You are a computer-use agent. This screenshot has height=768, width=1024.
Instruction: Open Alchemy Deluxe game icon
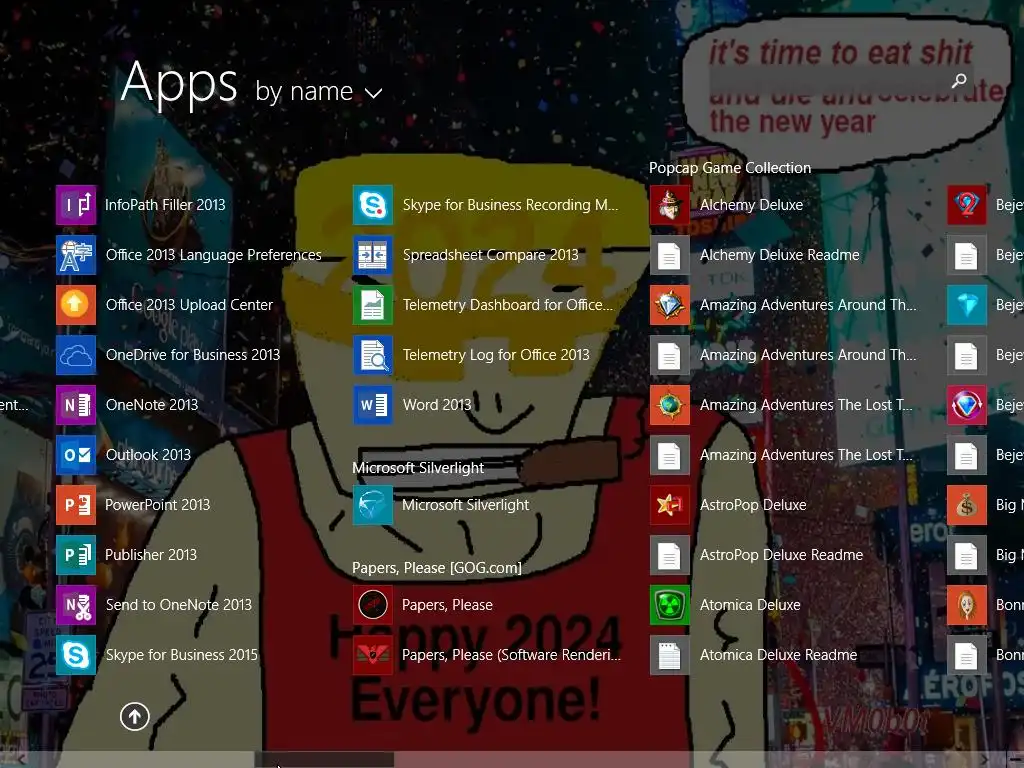(x=670, y=205)
